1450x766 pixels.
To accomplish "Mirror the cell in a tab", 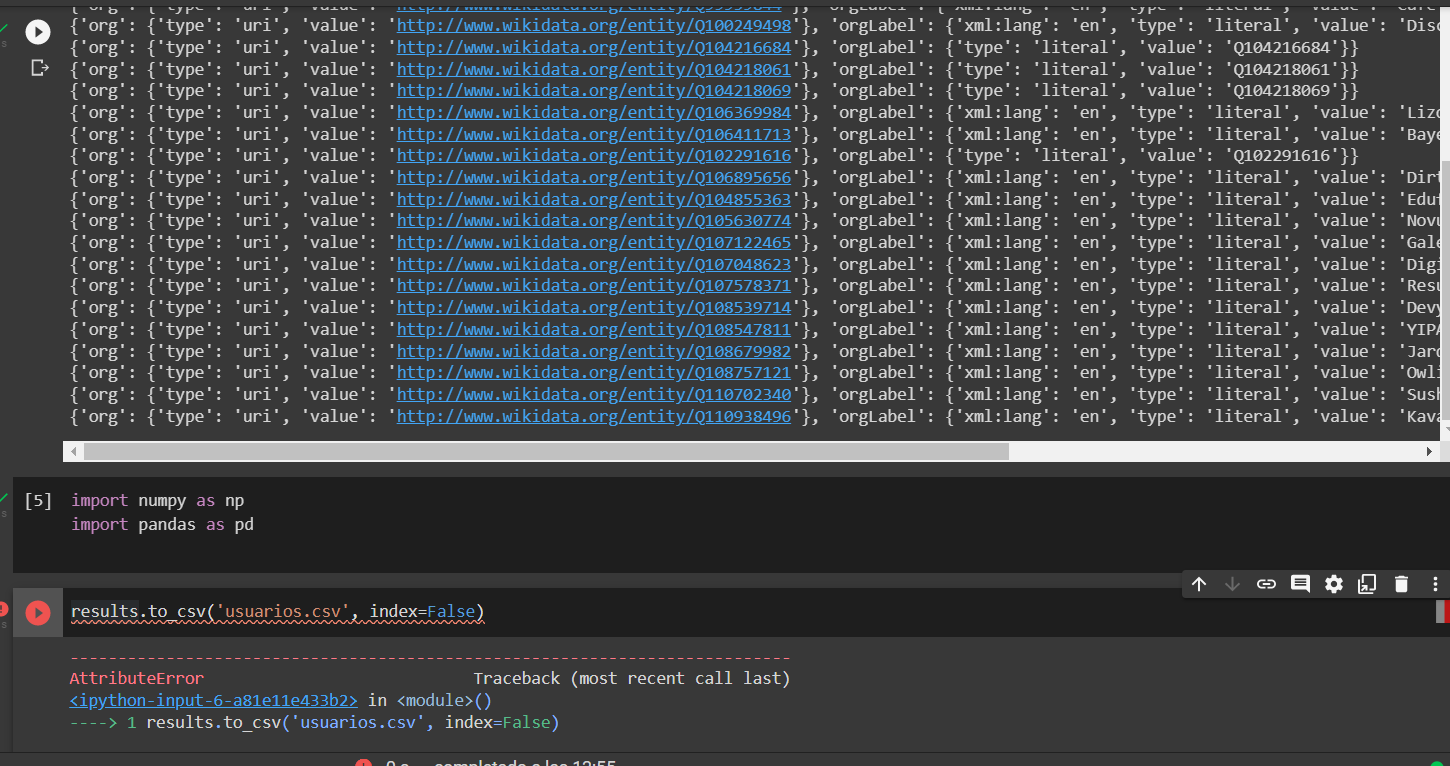I will pyautogui.click(x=1367, y=584).
